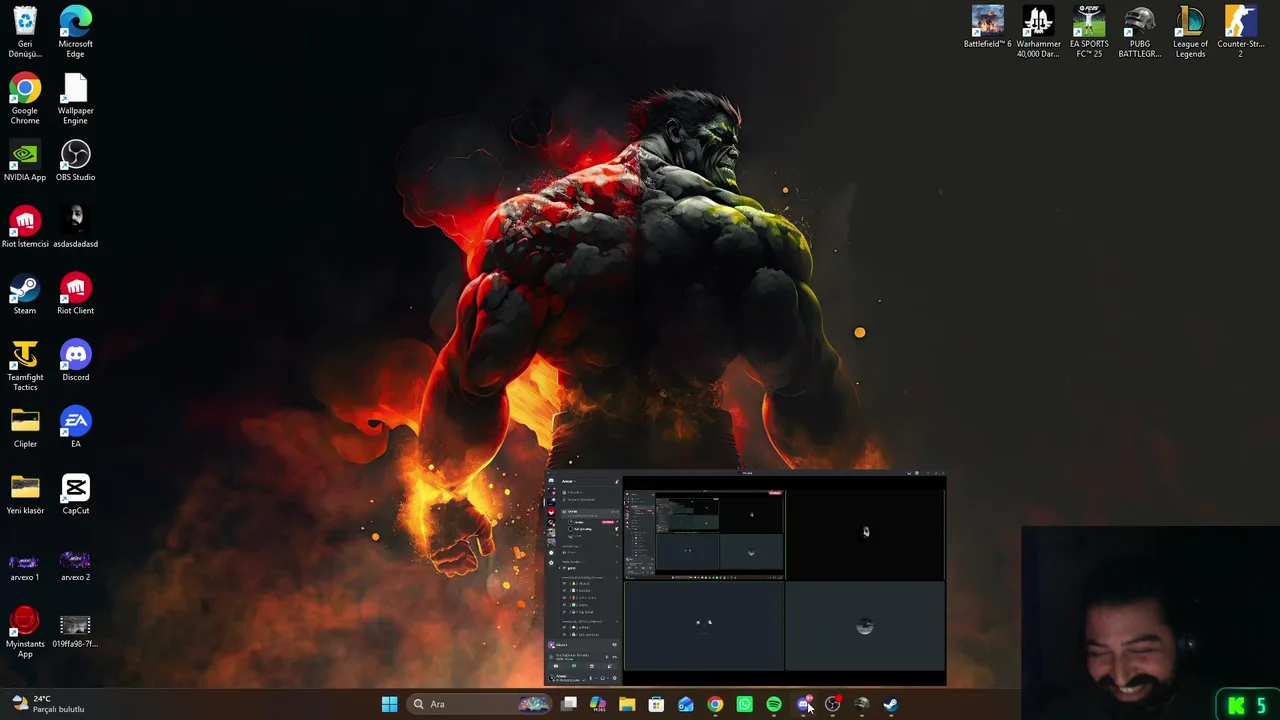Screen dimensions: 1280x720
Task: Select the Clipler folder on the desktop
Action: tap(25, 427)
